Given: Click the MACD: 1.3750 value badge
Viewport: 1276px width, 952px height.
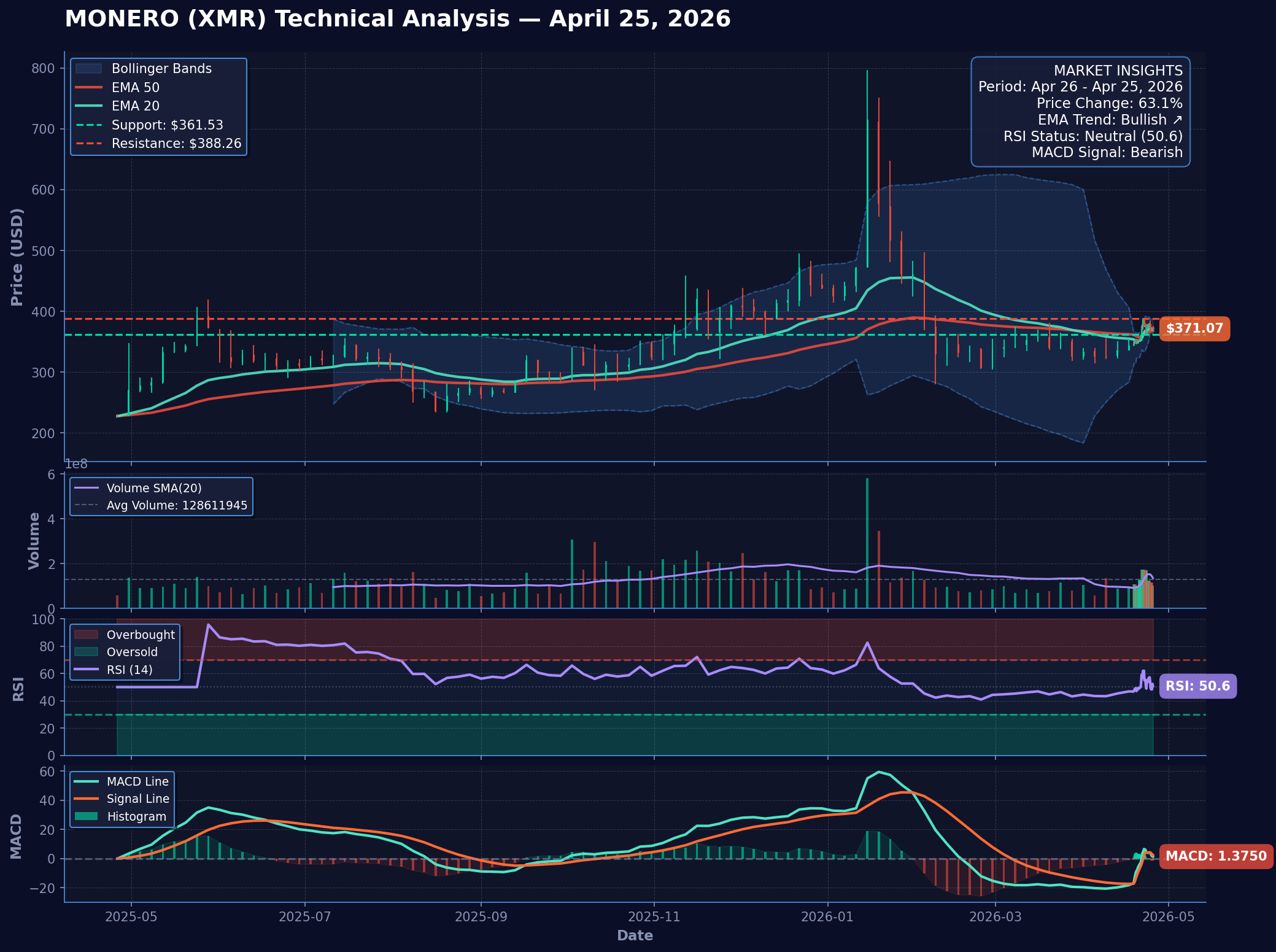Looking at the screenshot, I should pos(1215,856).
